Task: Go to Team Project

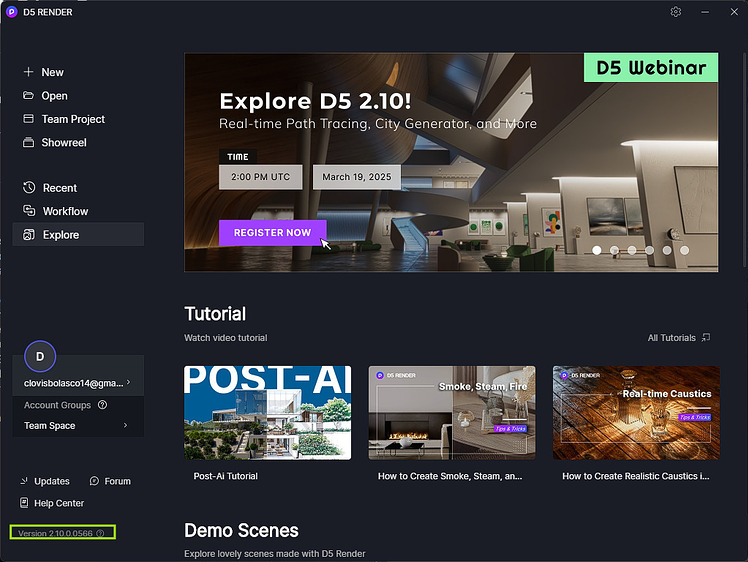Action: click(73, 119)
